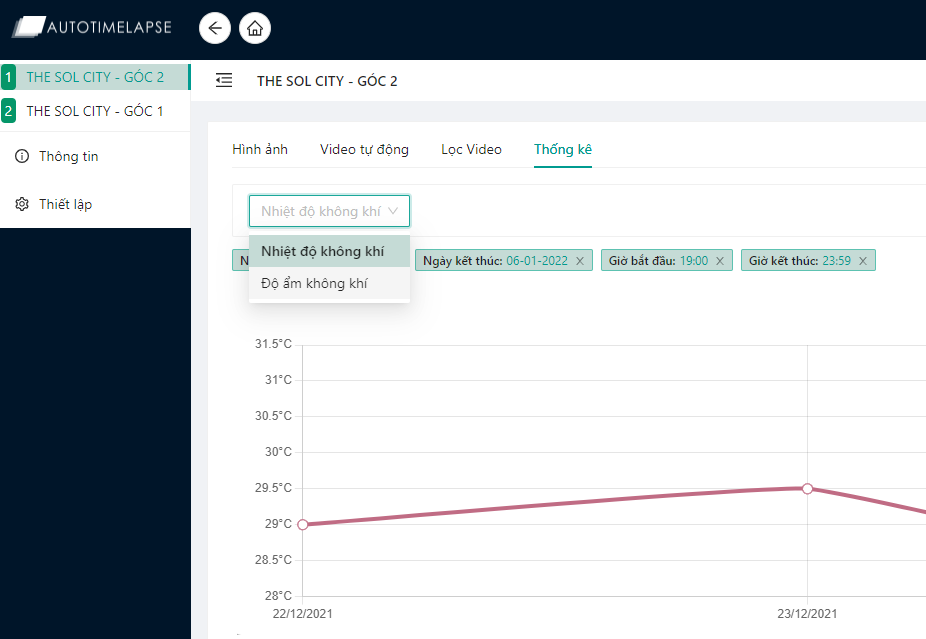
Task: Click the info icon beside Thông tin
Action: tap(22, 156)
